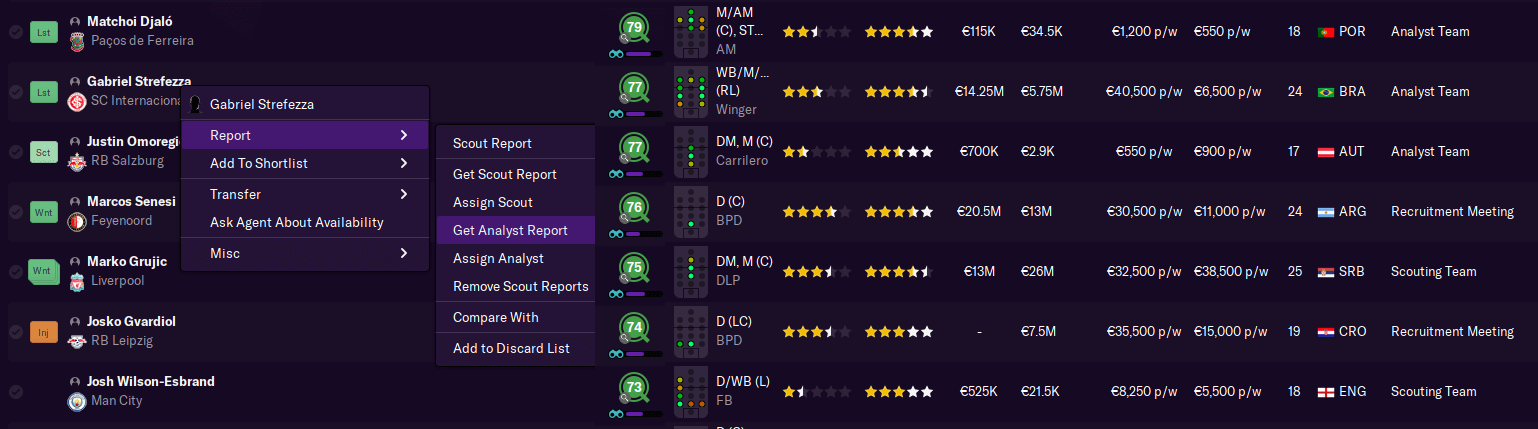Image resolution: width=1538 pixels, height=429 pixels.
Task: Click the Wnt badge beside Marcos Senesi
Action: point(44,211)
